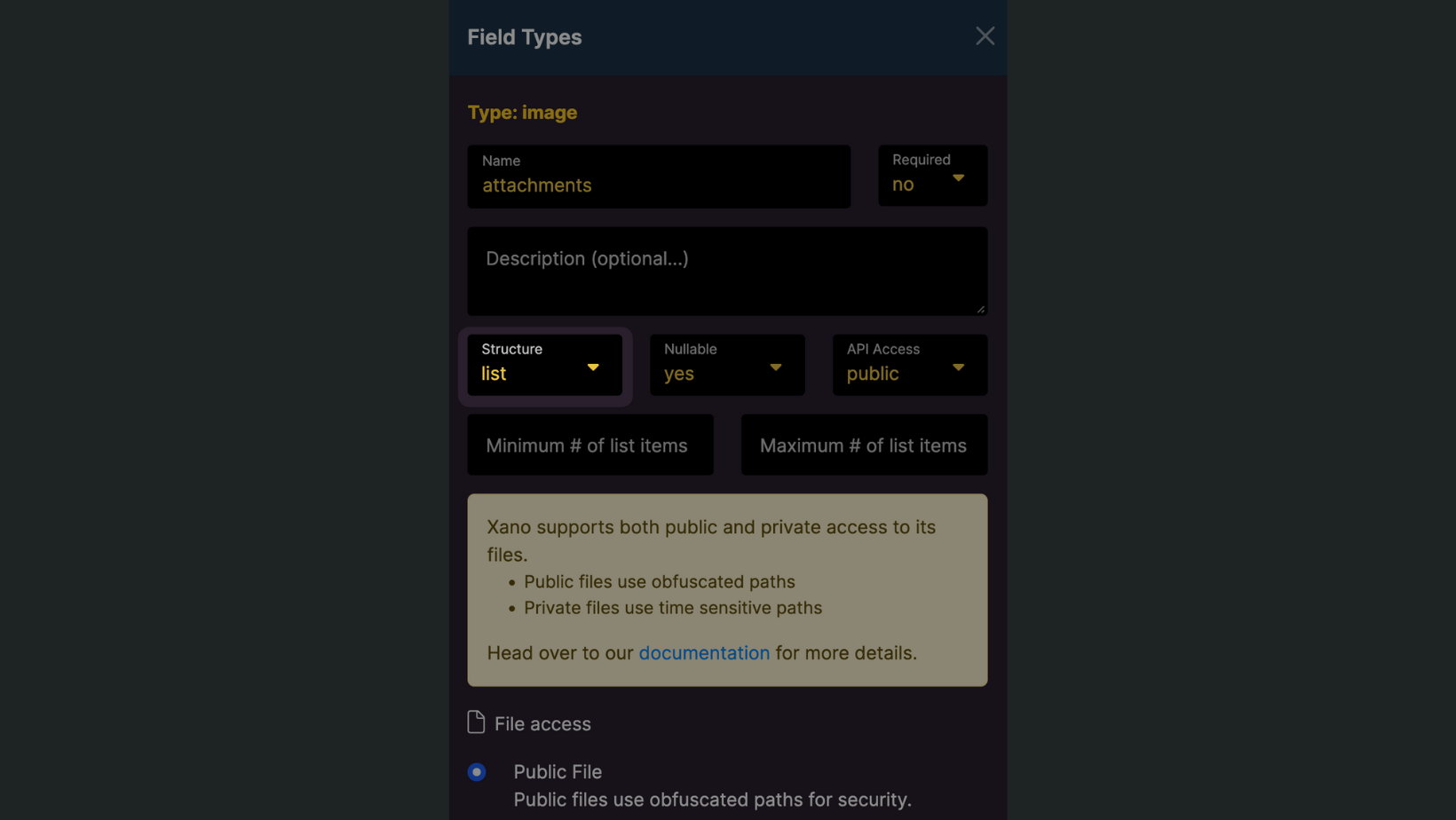The height and width of the screenshot is (820, 1456).
Task: Click the "no" value in Required
Action: (903, 185)
